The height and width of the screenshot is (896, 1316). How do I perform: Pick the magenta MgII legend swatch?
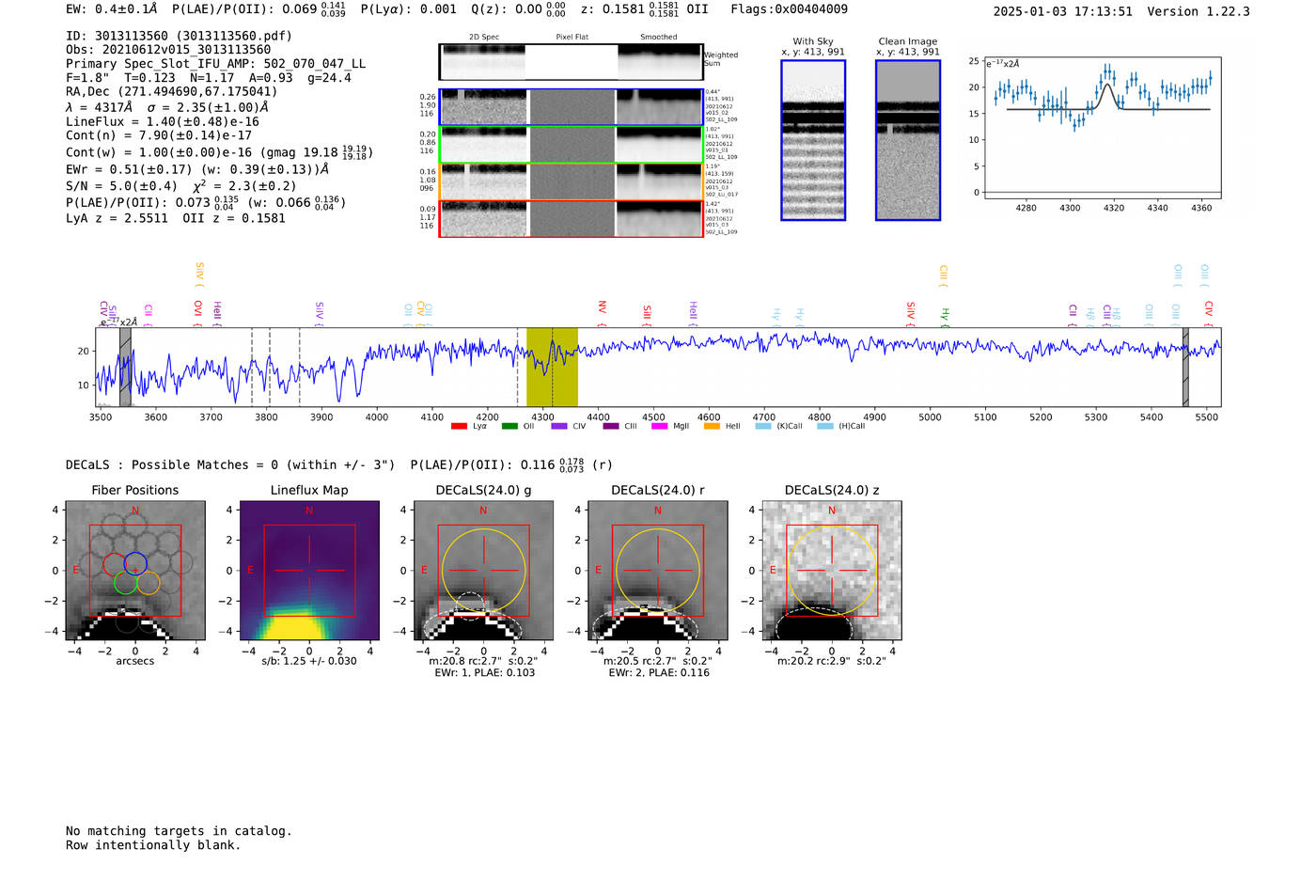[659, 427]
